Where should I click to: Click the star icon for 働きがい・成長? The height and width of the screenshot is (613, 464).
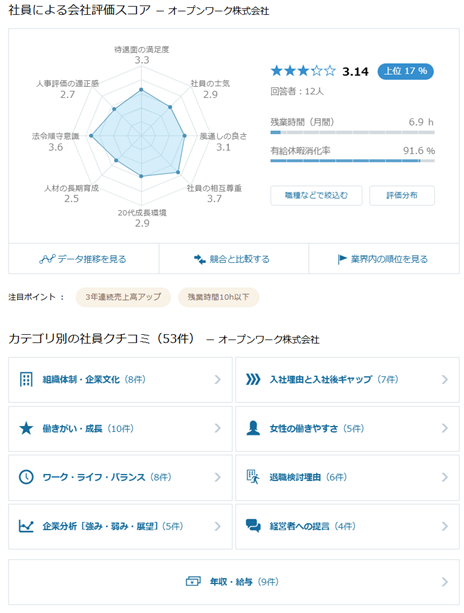coord(26,428)
